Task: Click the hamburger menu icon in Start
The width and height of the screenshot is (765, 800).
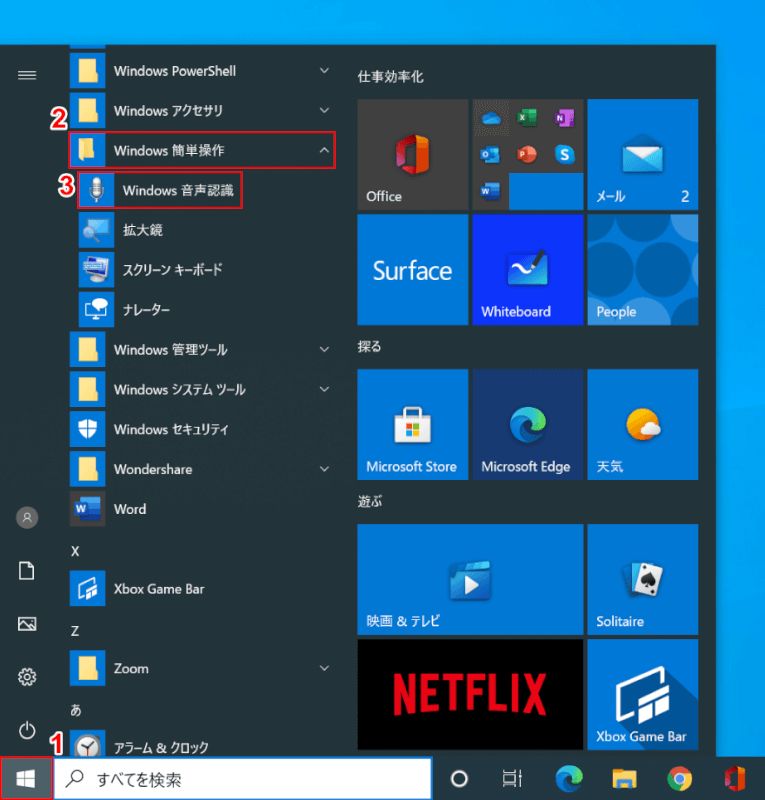Action: pos(27,76)
